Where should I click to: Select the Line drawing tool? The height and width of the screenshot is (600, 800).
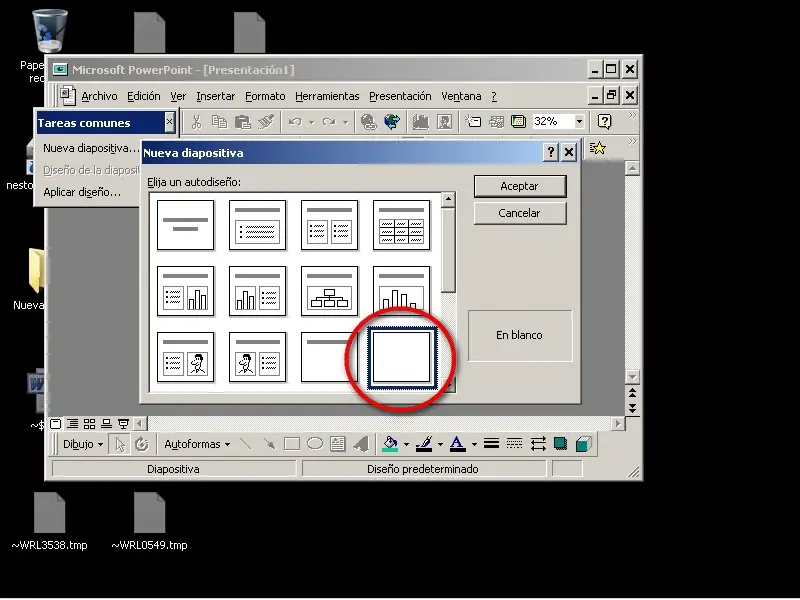245,444
